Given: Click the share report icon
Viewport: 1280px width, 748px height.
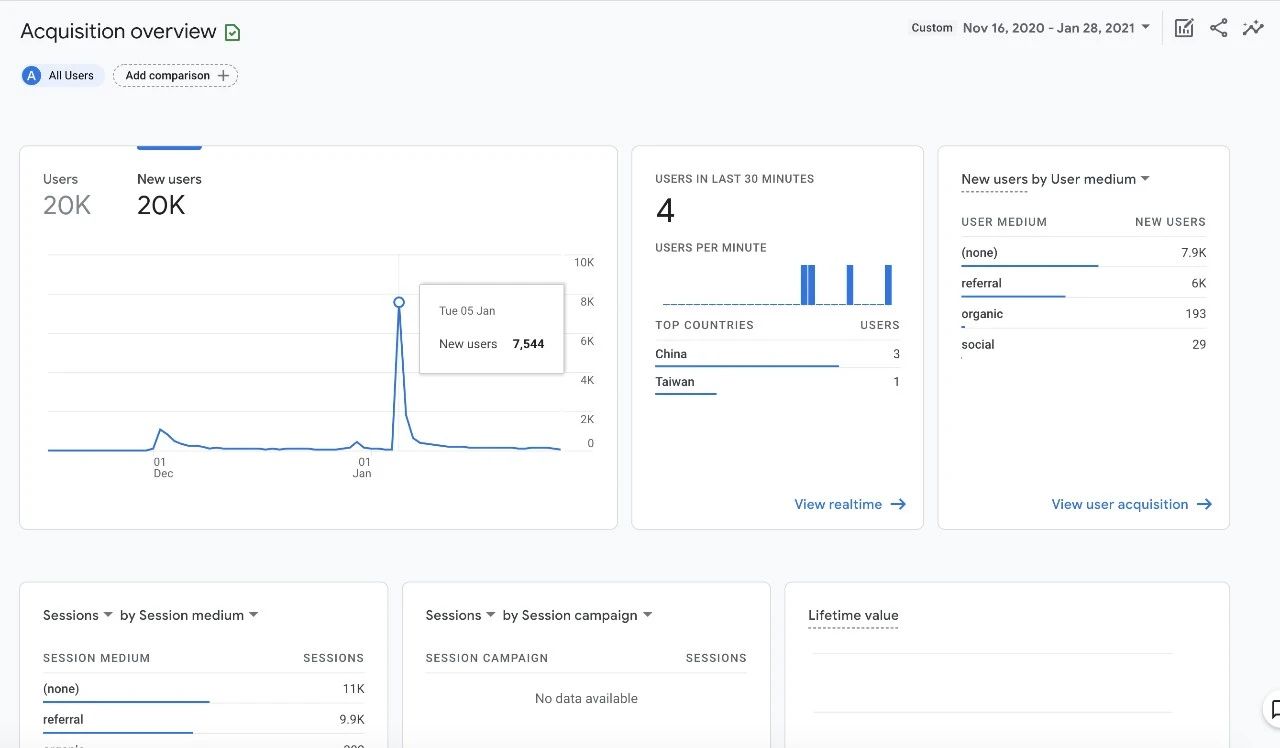Looking at the screenshot, I should [1218, 28].
